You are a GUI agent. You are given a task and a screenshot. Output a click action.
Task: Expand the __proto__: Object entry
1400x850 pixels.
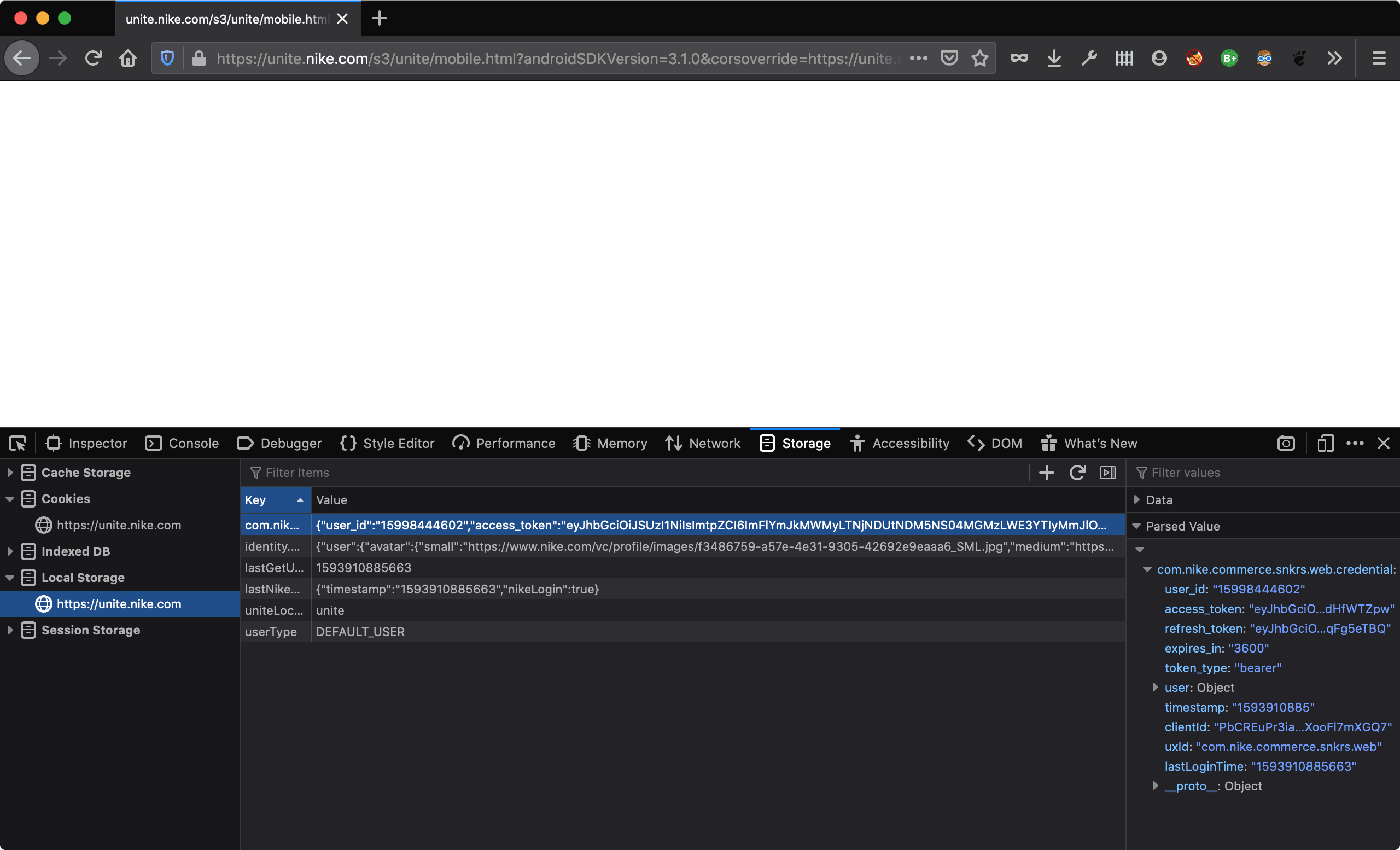point(1155,786)
